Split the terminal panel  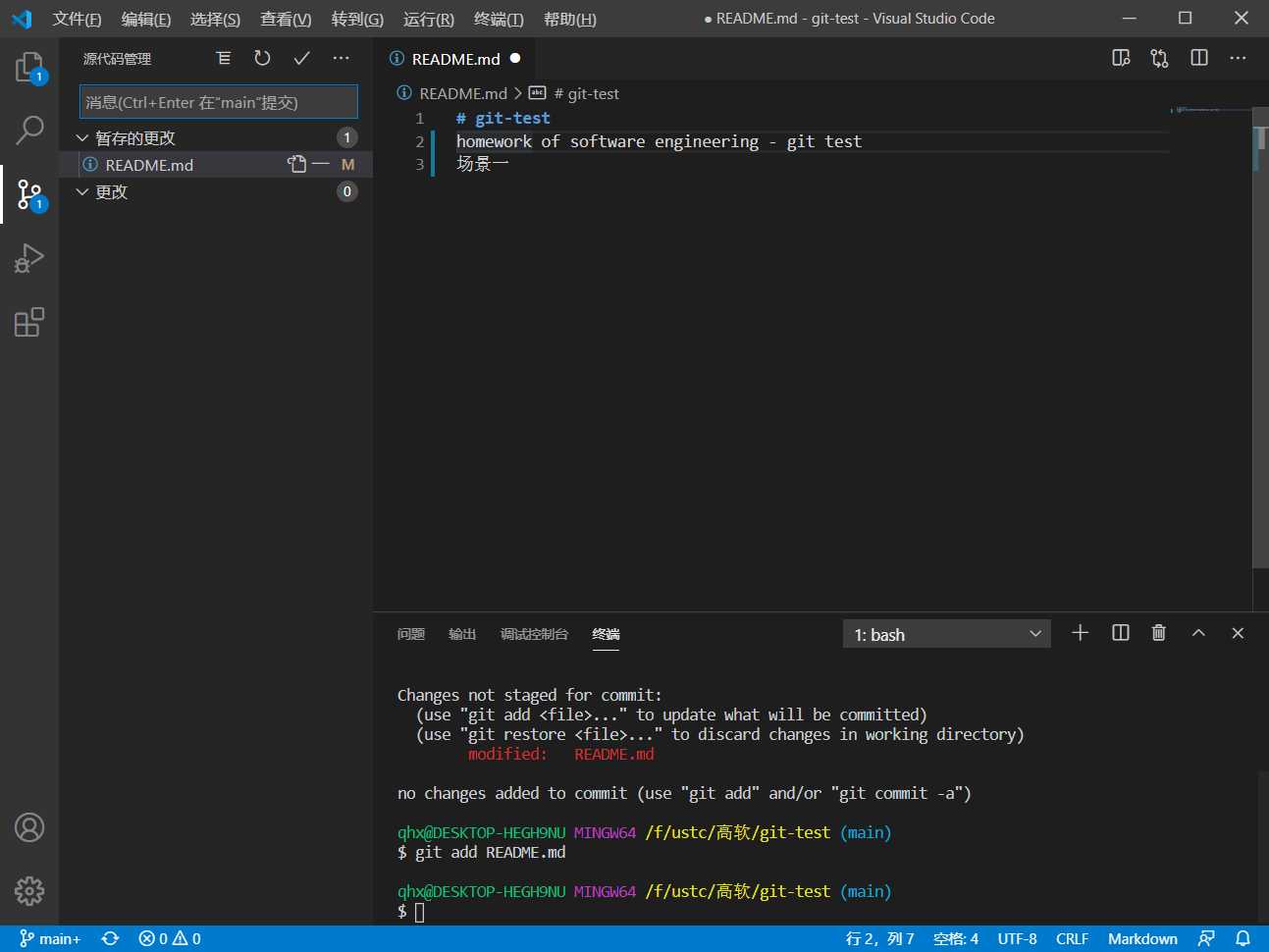pos(1120,633)
